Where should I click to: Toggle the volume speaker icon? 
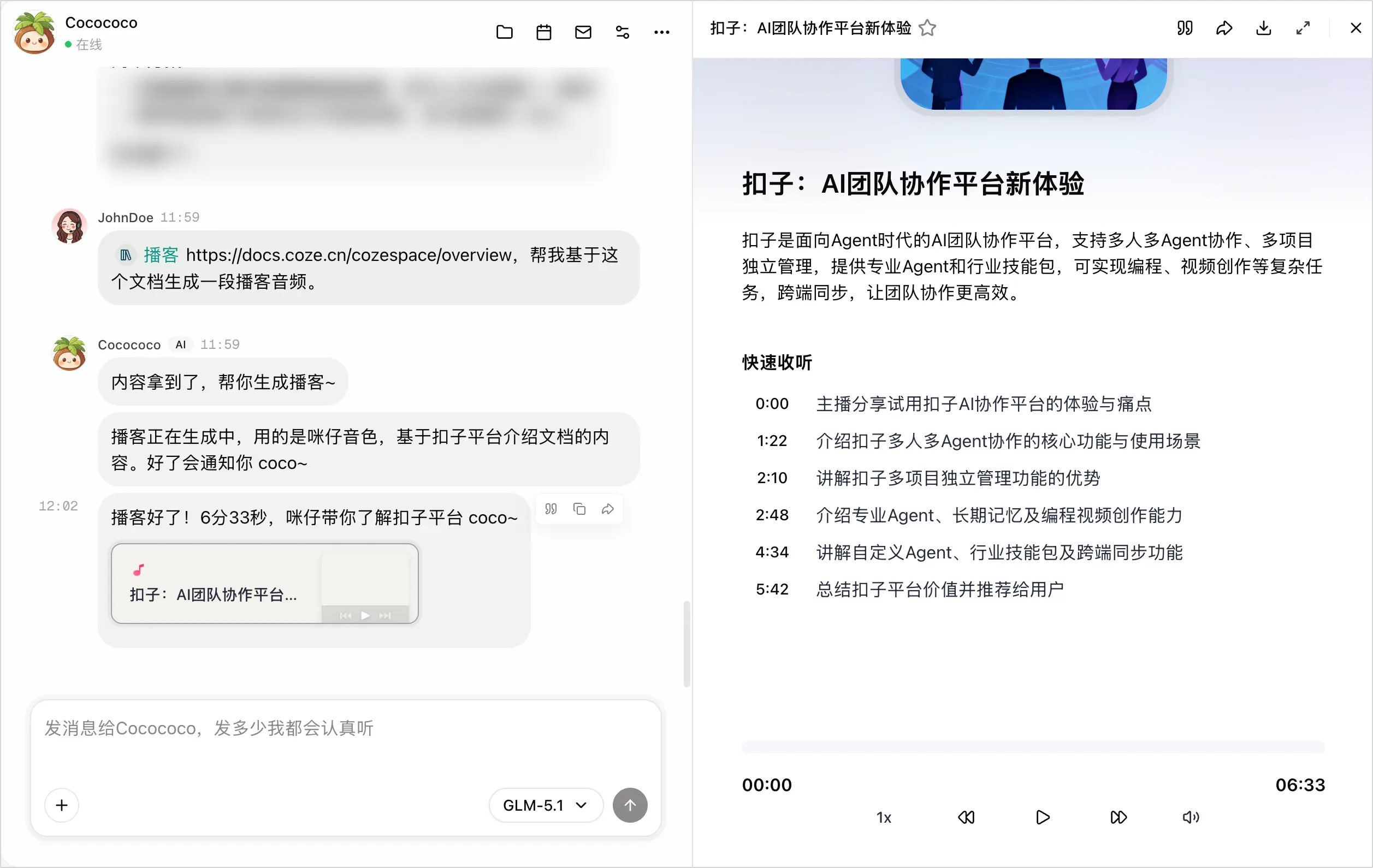point(1191,817)
